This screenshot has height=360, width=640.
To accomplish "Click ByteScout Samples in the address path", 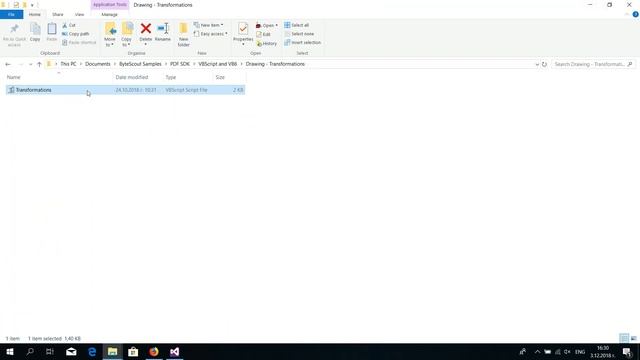I will [140, 64].
